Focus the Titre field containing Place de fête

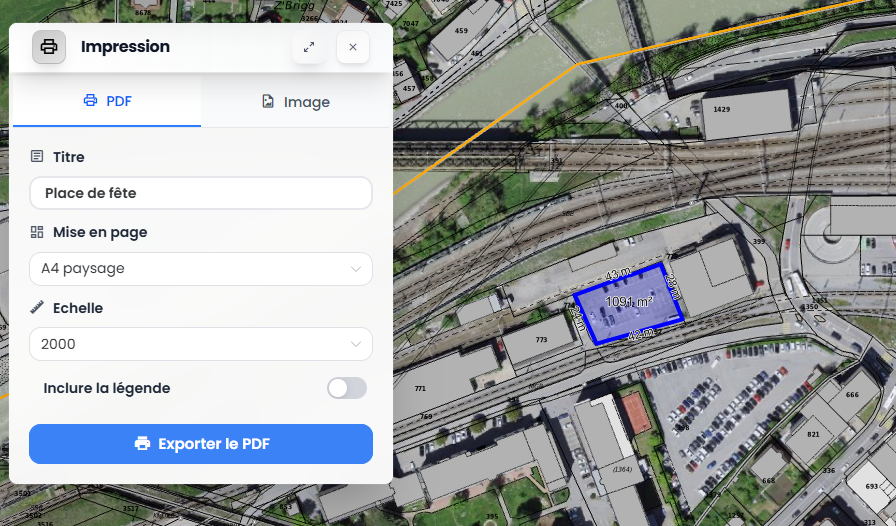[x=201, y=193]
